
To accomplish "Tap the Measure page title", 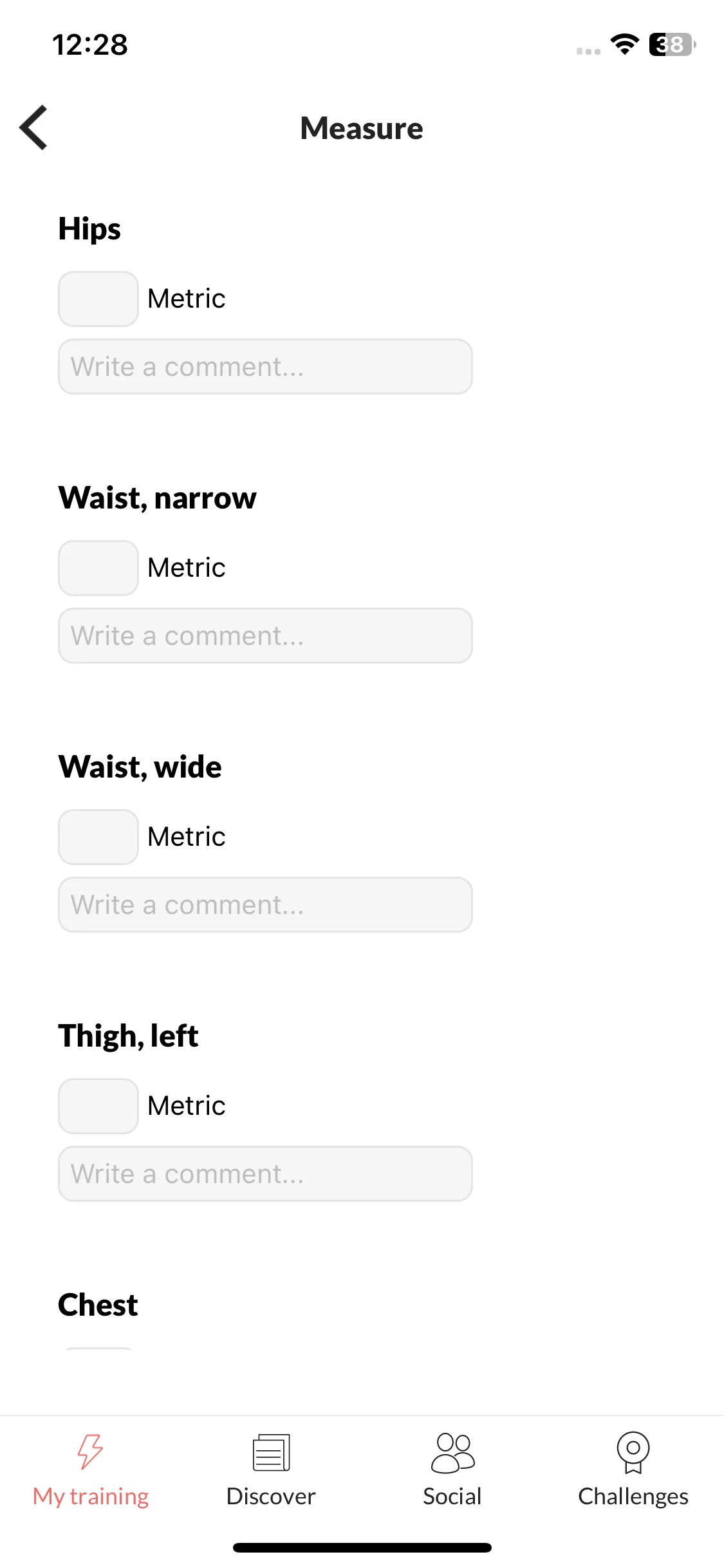I will (362, 128).
